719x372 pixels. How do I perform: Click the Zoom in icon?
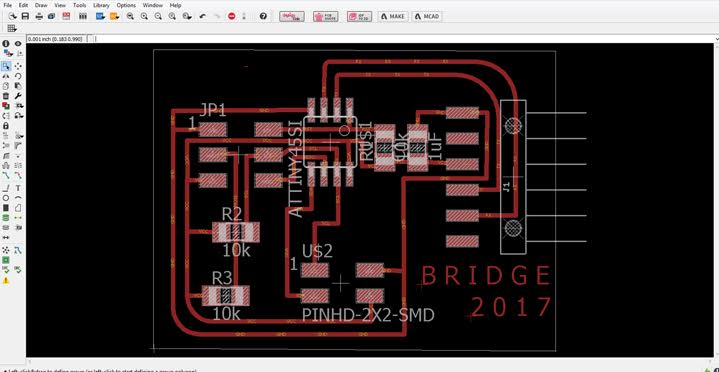pyautogui.click(x=144, y=17)
